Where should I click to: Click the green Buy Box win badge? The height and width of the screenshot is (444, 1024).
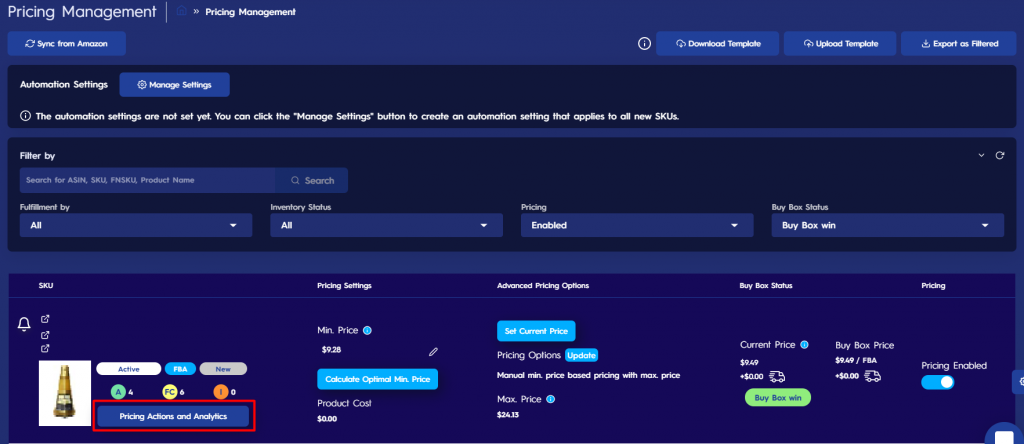tap(778, 398)
